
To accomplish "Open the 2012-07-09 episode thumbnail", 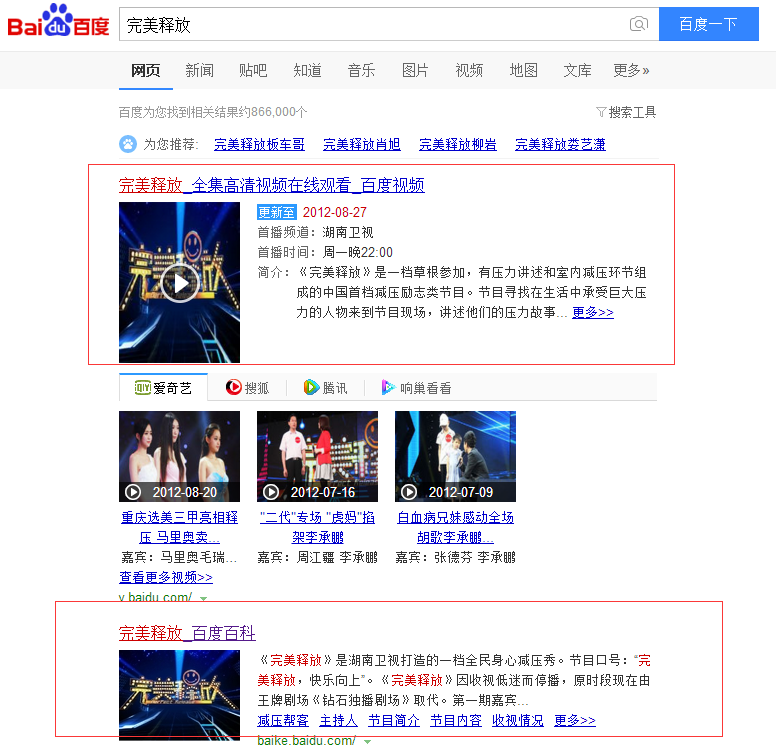I will click(x=455, y=456).
